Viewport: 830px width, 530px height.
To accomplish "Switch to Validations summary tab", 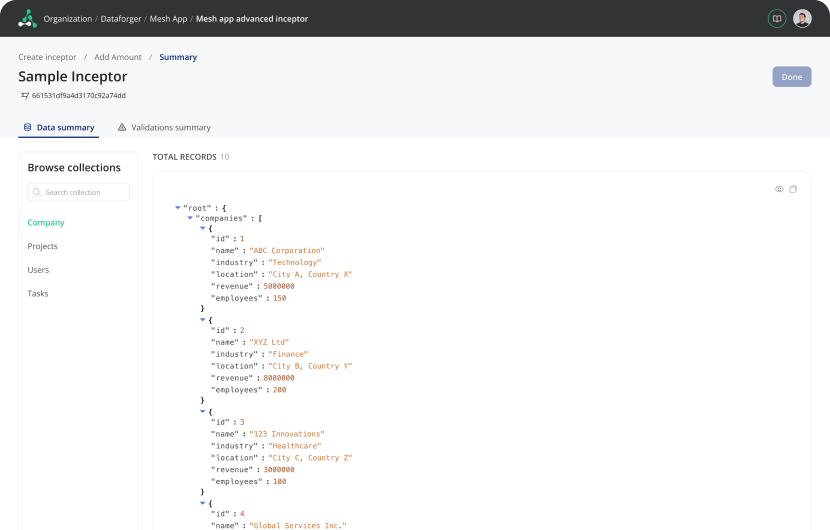I will click(x=170, y=128).
